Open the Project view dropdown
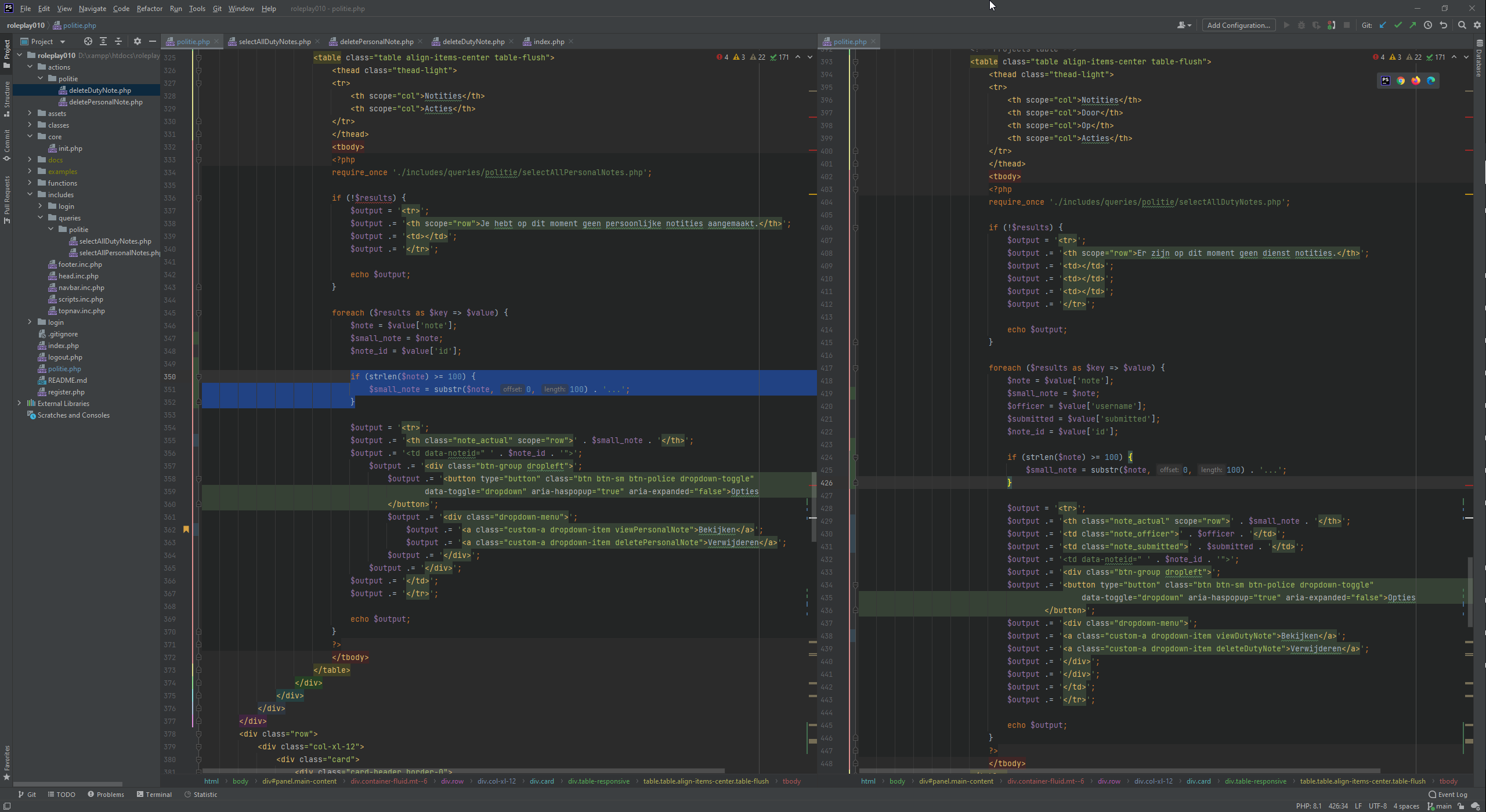Viewport: 1486px width, 812px height. [x=62, y=41]
